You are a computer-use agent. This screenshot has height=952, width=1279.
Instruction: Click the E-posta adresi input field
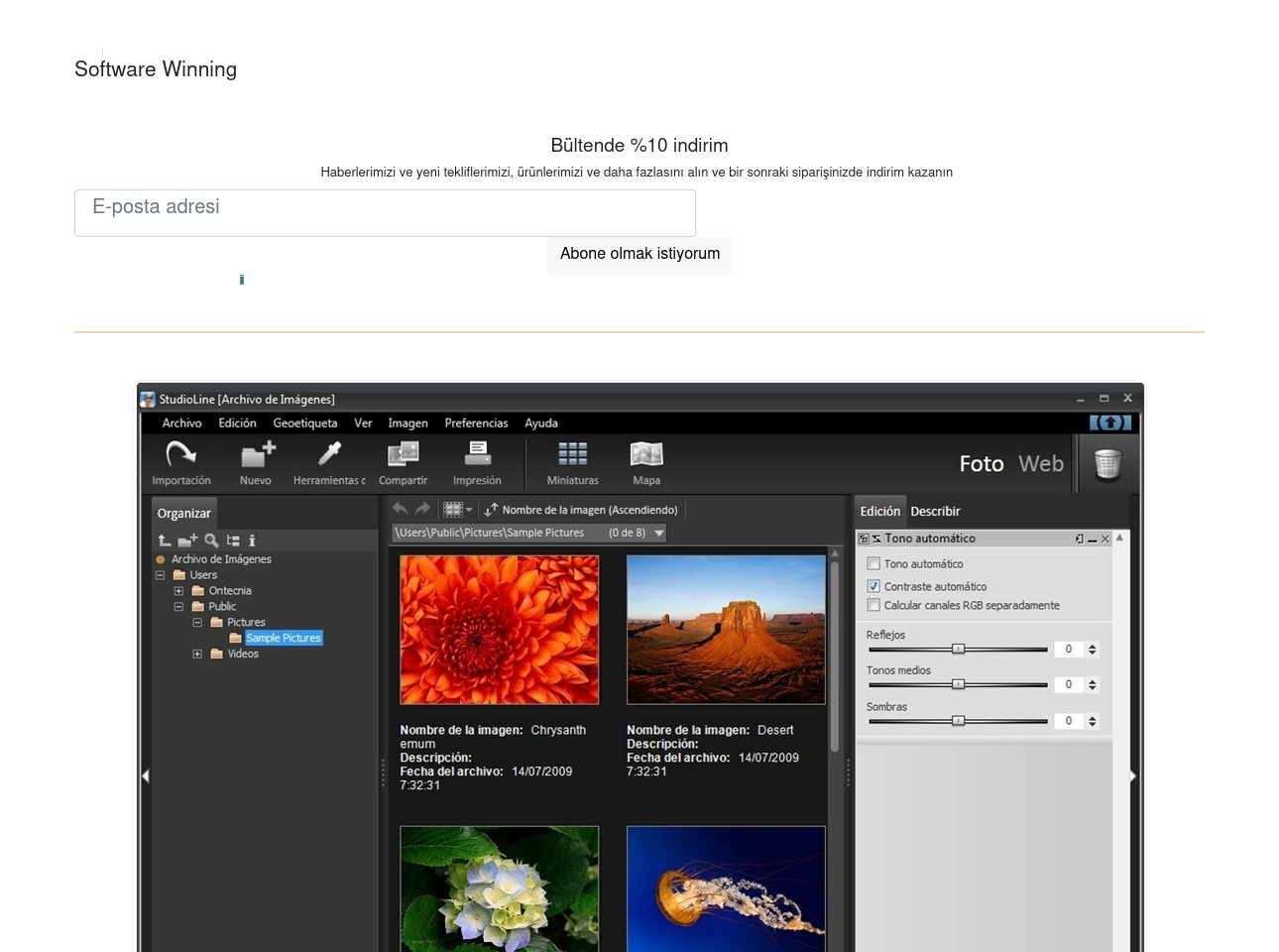click(x=385, y=213)
